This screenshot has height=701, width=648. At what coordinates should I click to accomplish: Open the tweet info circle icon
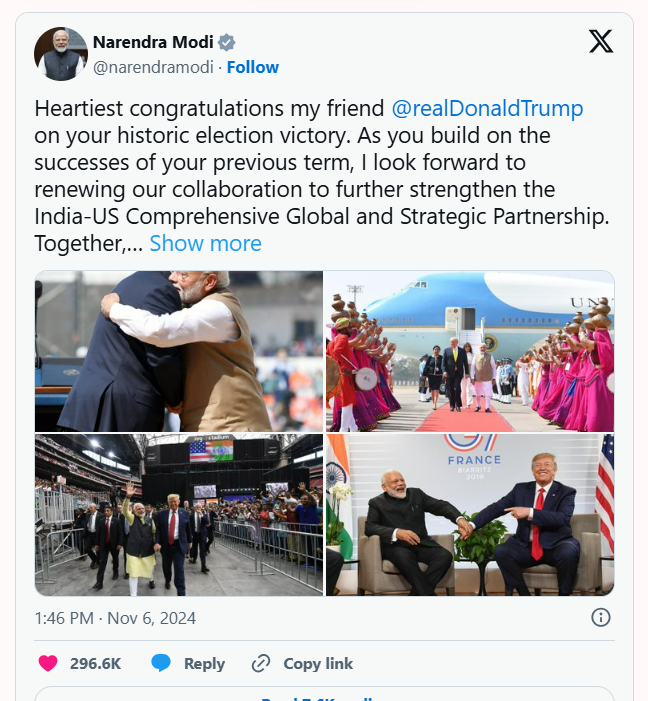pos(601,617)
